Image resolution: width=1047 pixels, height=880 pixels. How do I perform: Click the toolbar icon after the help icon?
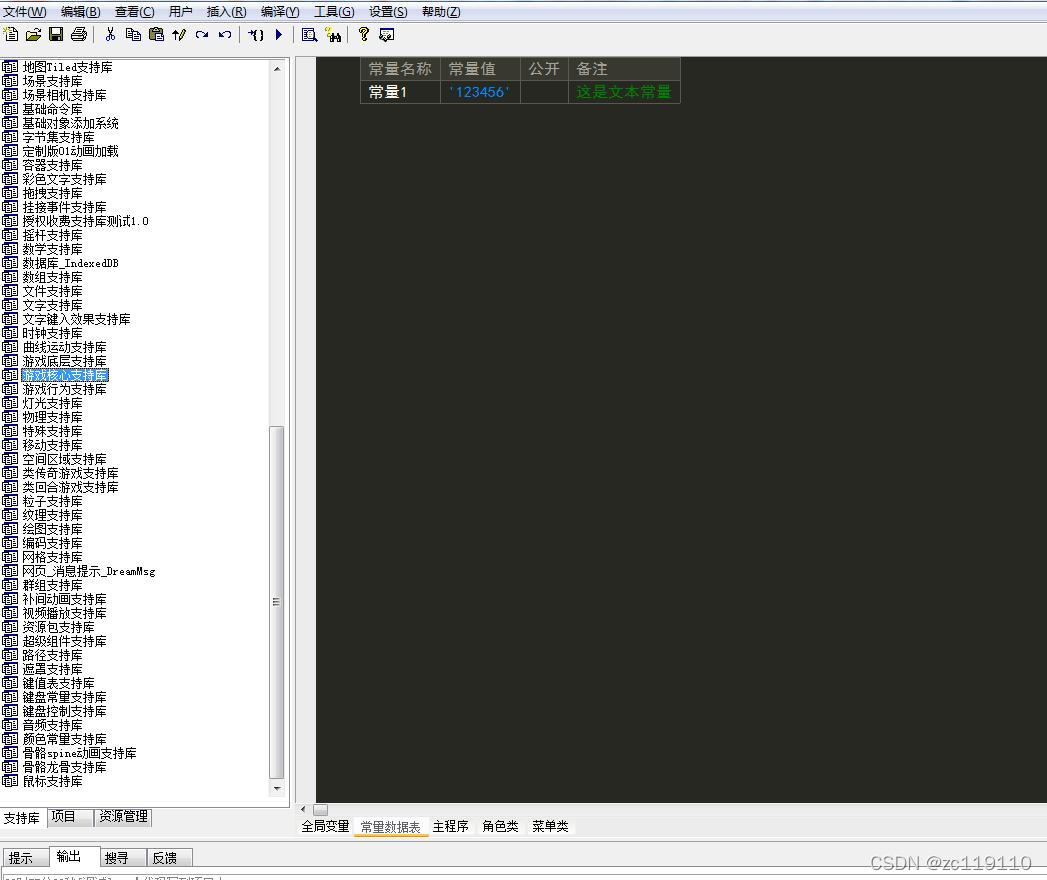click(x=386, y=35)
